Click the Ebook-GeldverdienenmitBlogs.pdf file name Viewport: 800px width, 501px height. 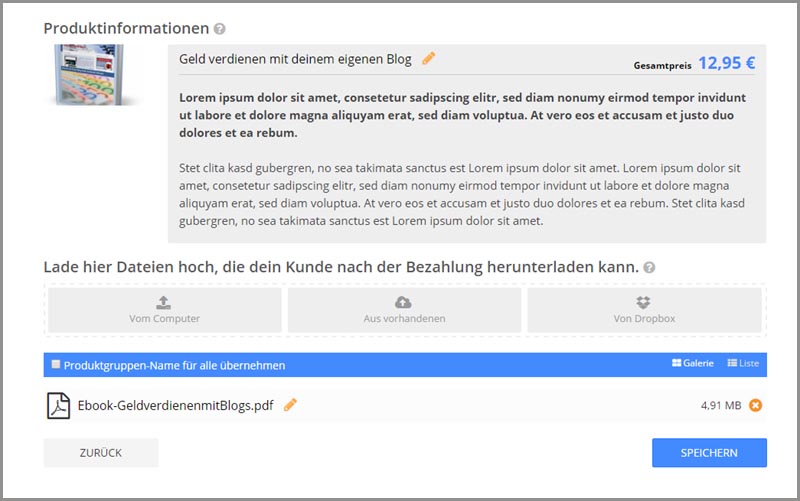[175, 405]
